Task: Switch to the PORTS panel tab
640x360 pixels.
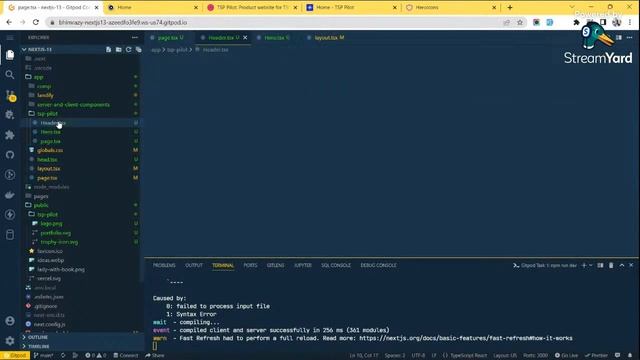Action: tap(250, 265)
